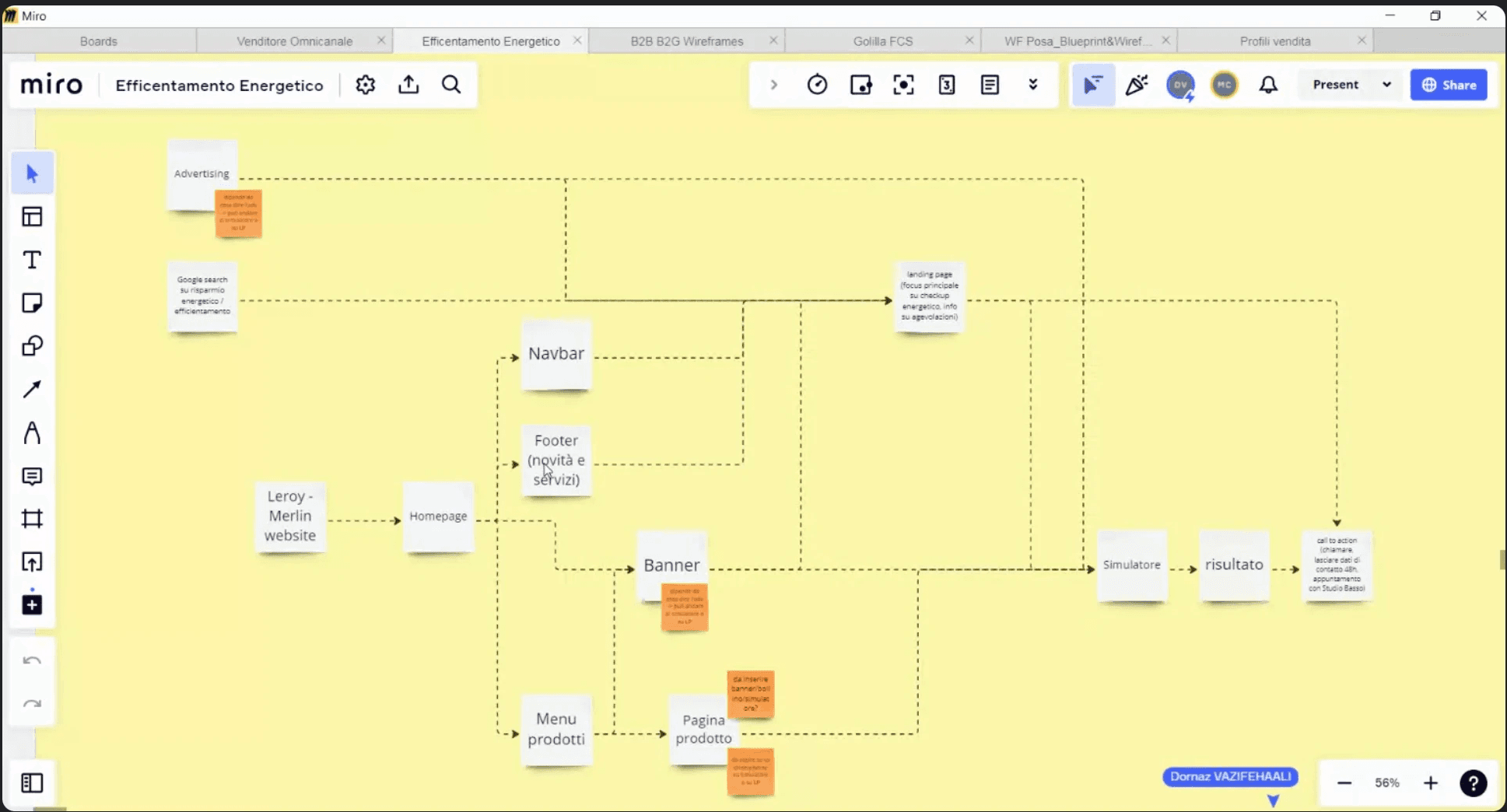The image size is (1507, 812).
Task: Click board title Efficentamento Energetico
Action: coord(219,86)
